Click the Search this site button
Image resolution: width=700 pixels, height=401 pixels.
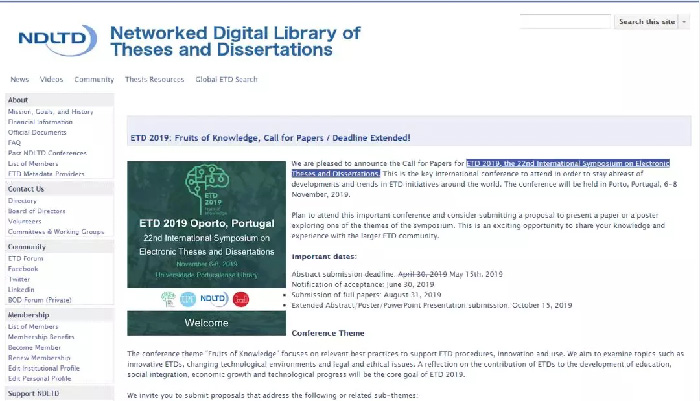(647, 21)
